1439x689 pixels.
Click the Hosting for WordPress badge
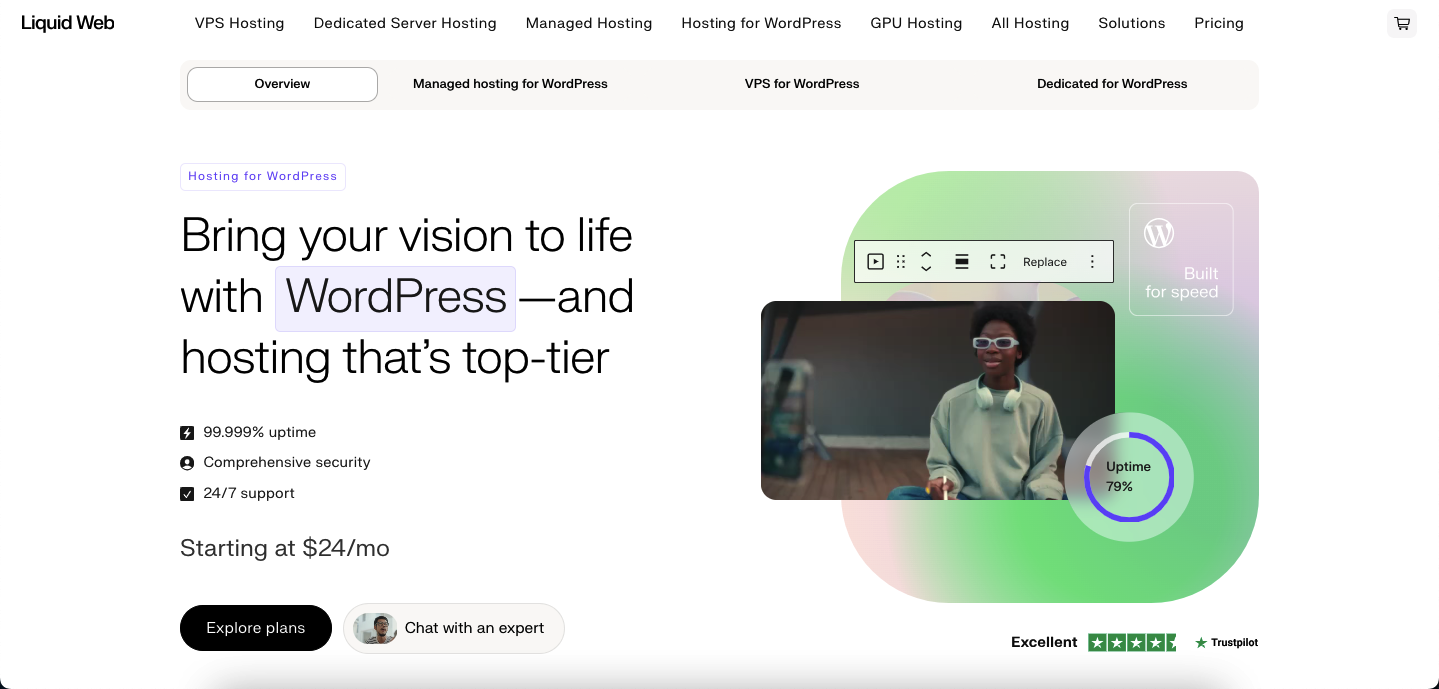(x=263, y=177)
